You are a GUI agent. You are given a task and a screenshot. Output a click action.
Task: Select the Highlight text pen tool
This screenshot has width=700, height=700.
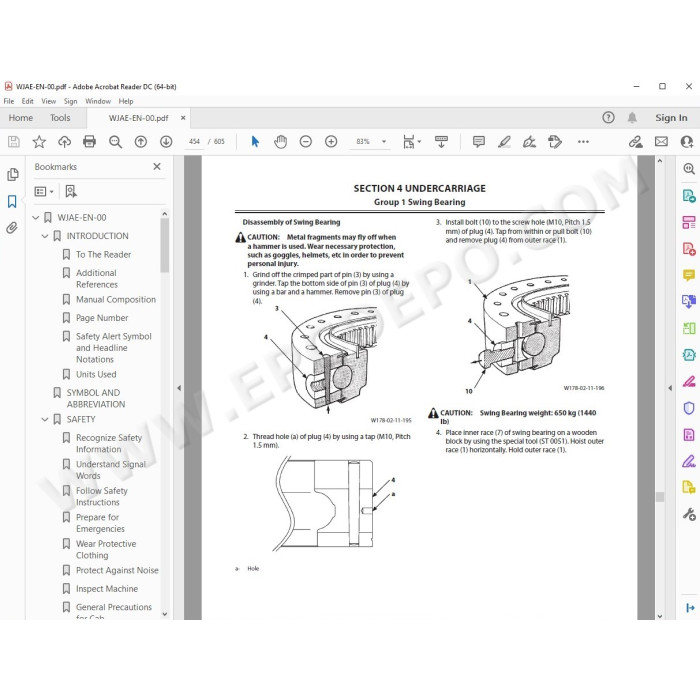504,142
